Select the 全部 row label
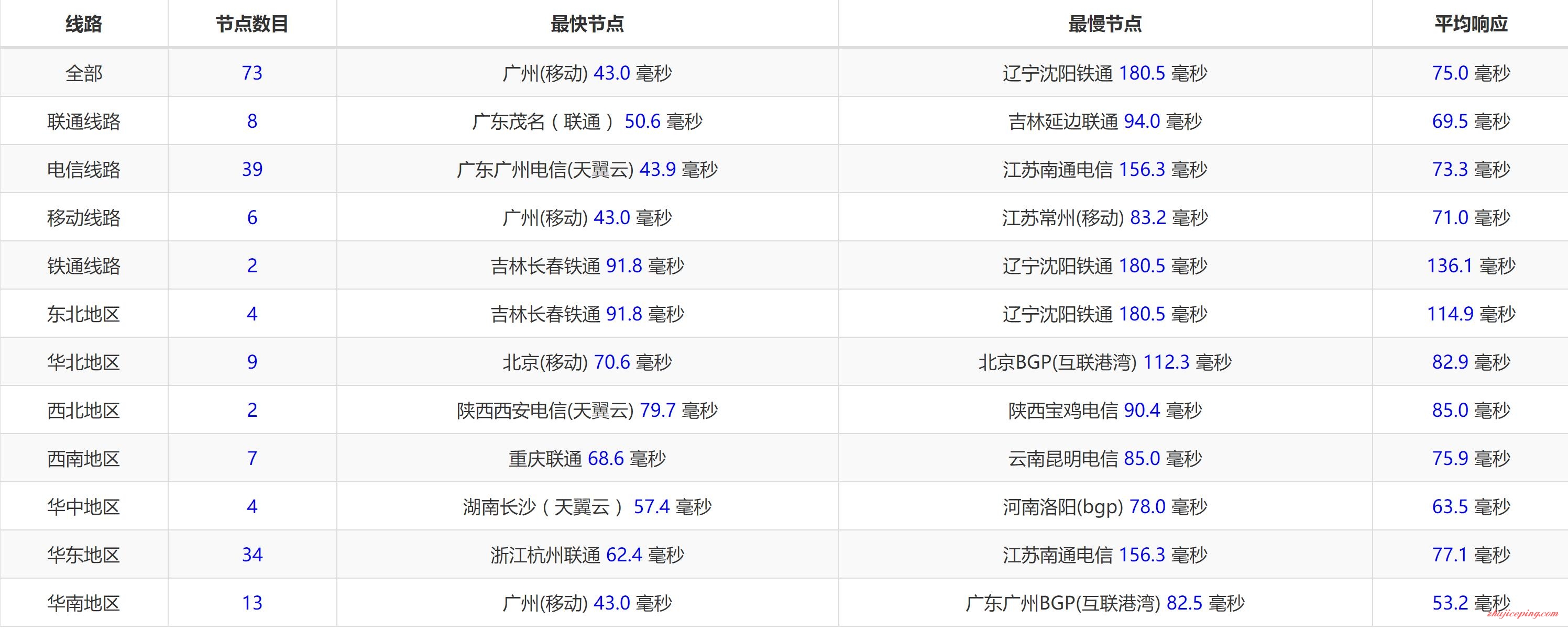 (84, 73)
